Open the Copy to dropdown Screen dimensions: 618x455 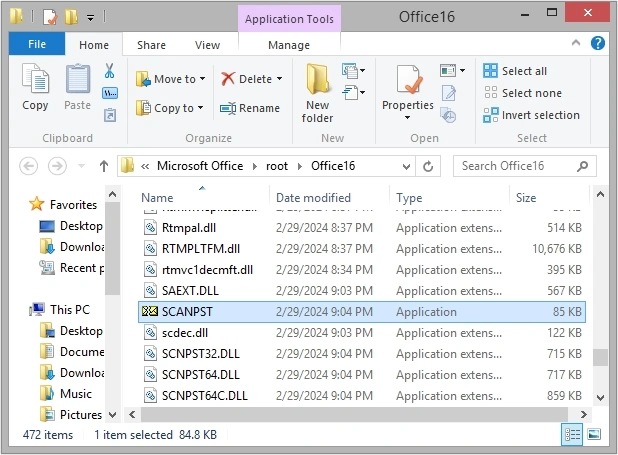click(169, 108)
